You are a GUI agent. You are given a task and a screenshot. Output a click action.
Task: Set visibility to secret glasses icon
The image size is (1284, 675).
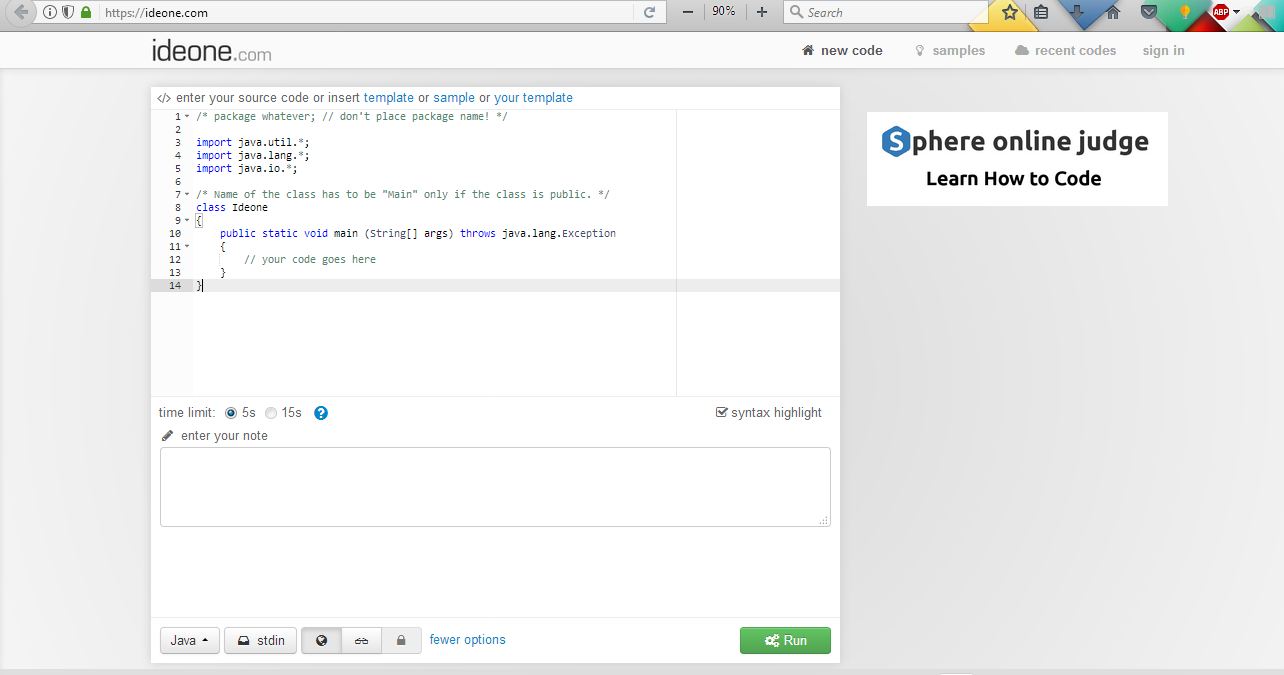(361, 640)
